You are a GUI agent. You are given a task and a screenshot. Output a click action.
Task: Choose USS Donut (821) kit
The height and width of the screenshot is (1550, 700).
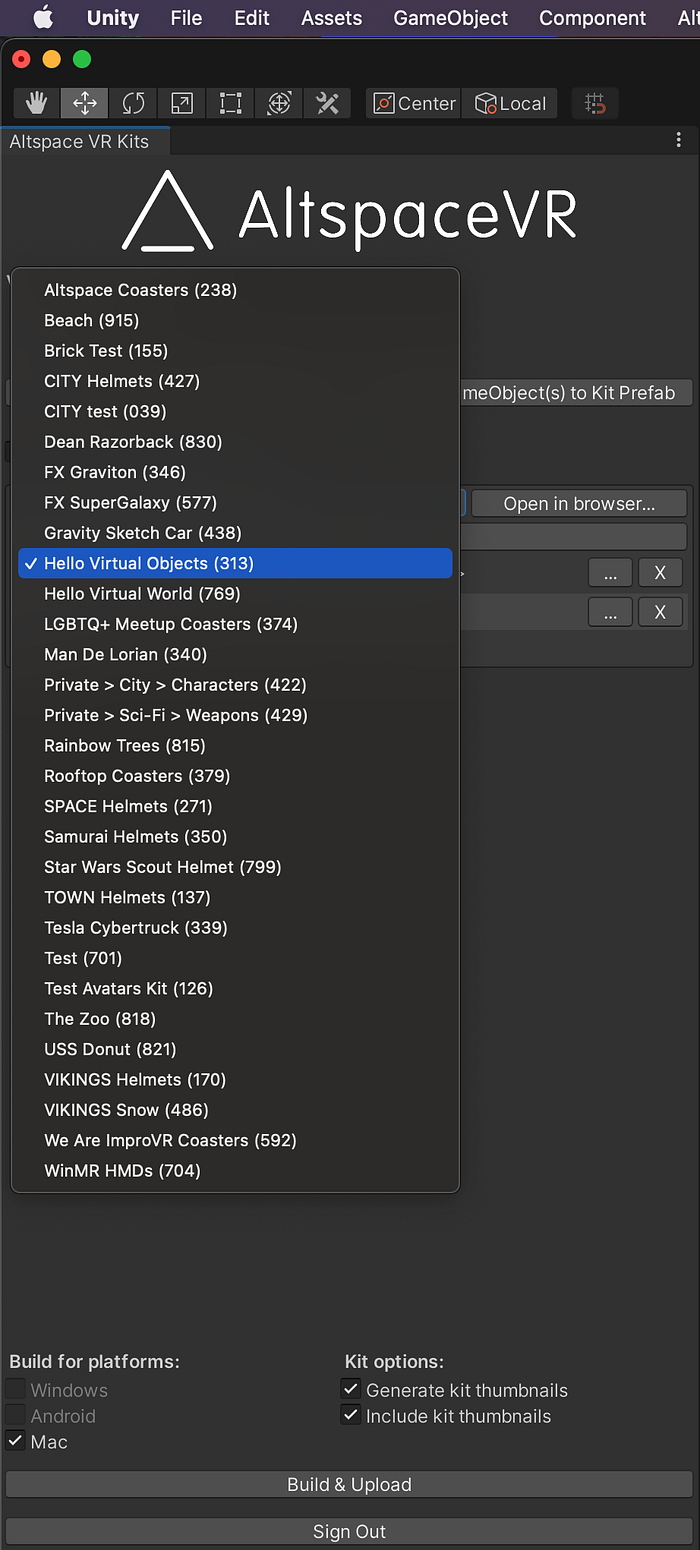(x=235, y=1049)
